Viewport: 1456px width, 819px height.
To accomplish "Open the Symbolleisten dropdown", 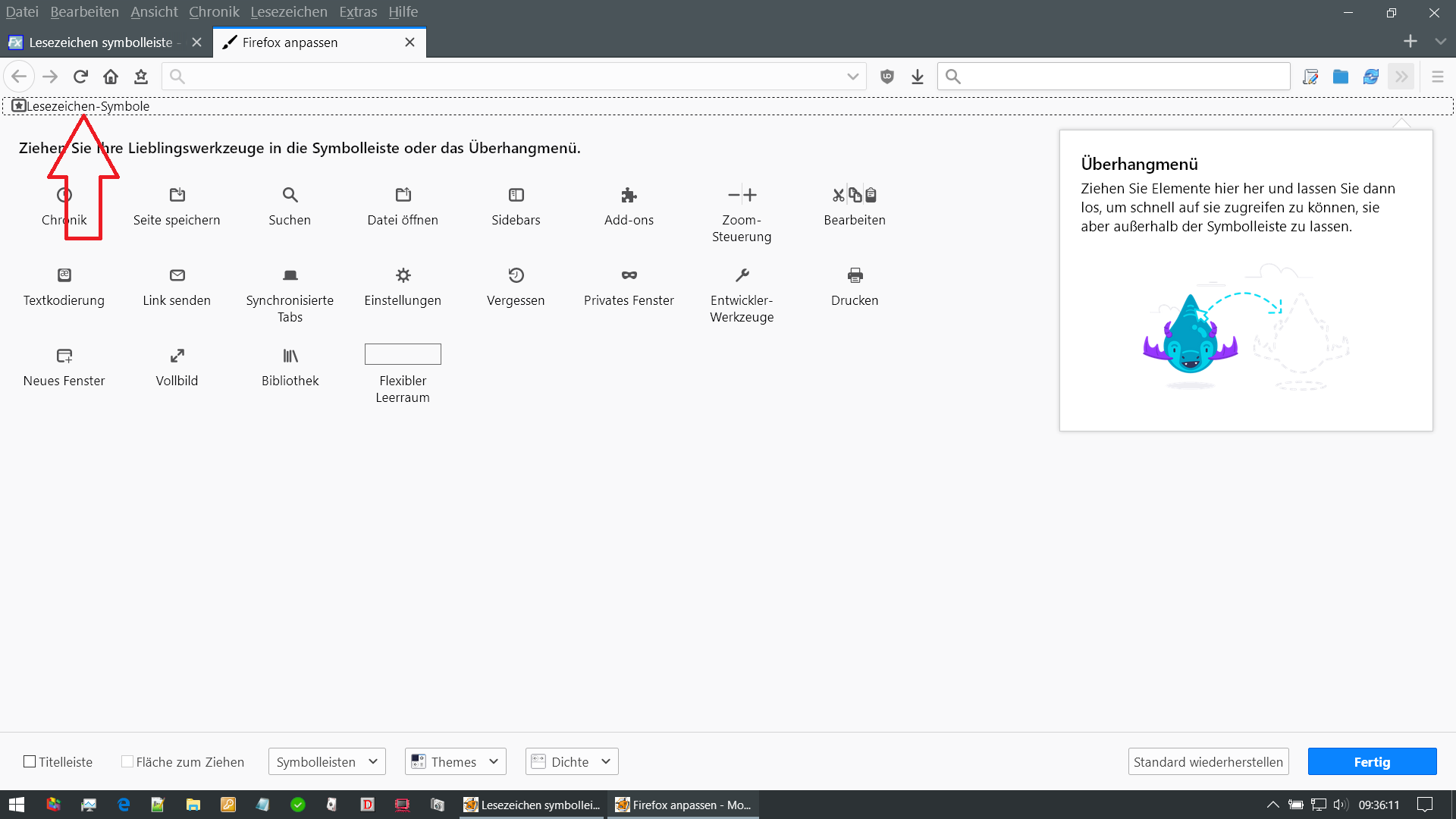I will tap(327, 761).
